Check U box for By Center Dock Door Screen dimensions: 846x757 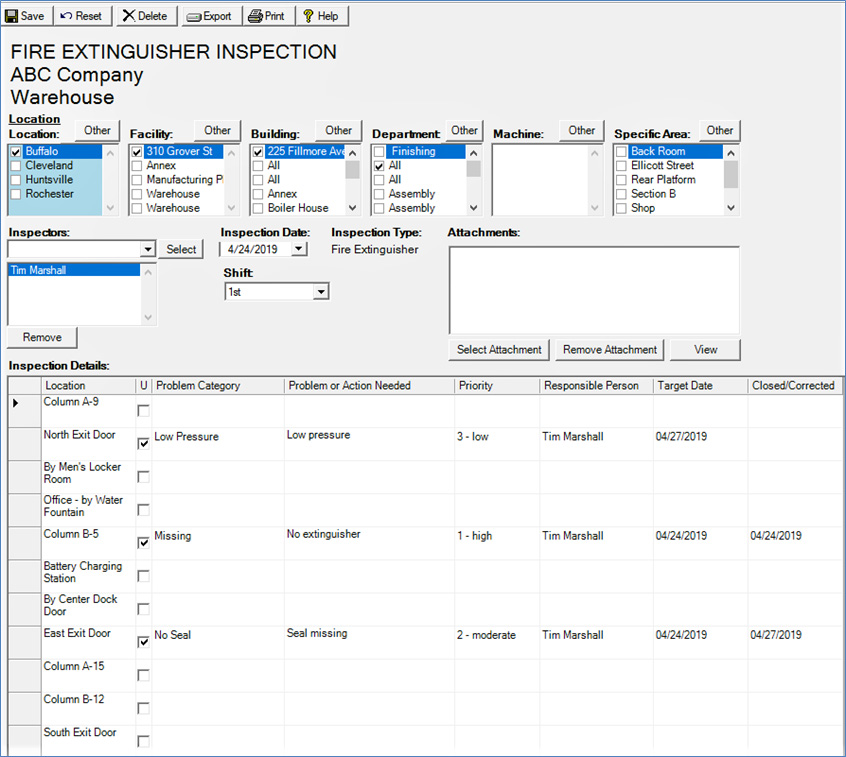[144, 609]
